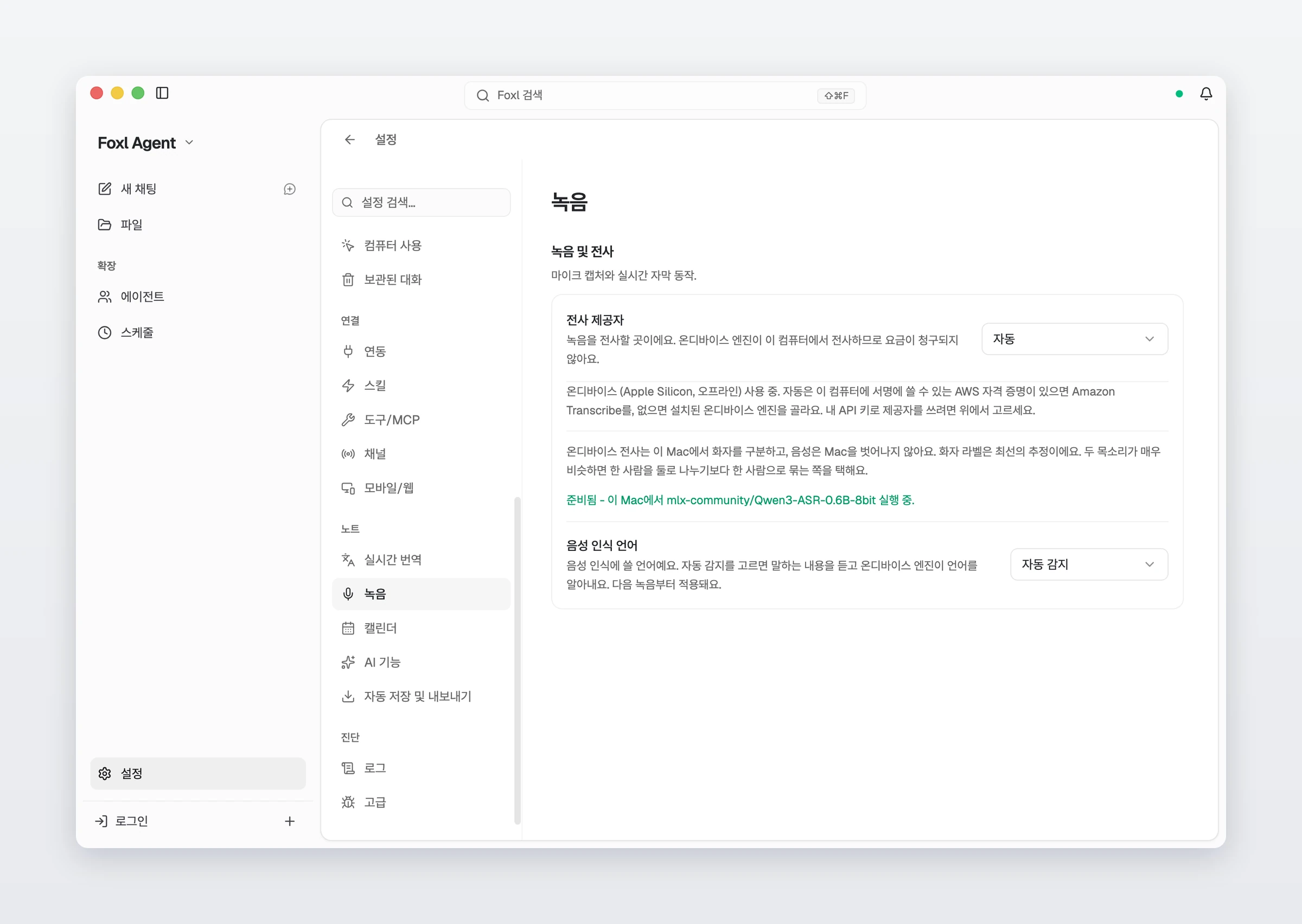Click the new chat pencil icon
This screenshot has width=1302, height=924.
pyautogui.click(x=105, y=189)
